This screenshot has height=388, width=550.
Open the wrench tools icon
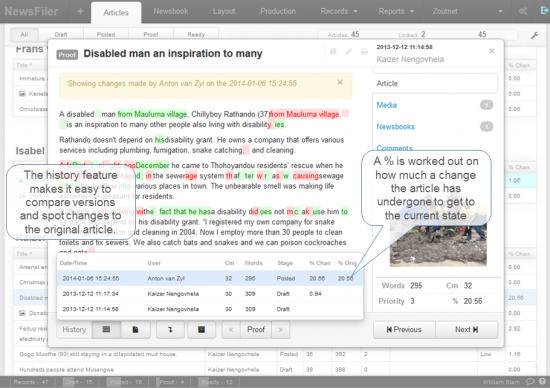click(x=534, y=35)
